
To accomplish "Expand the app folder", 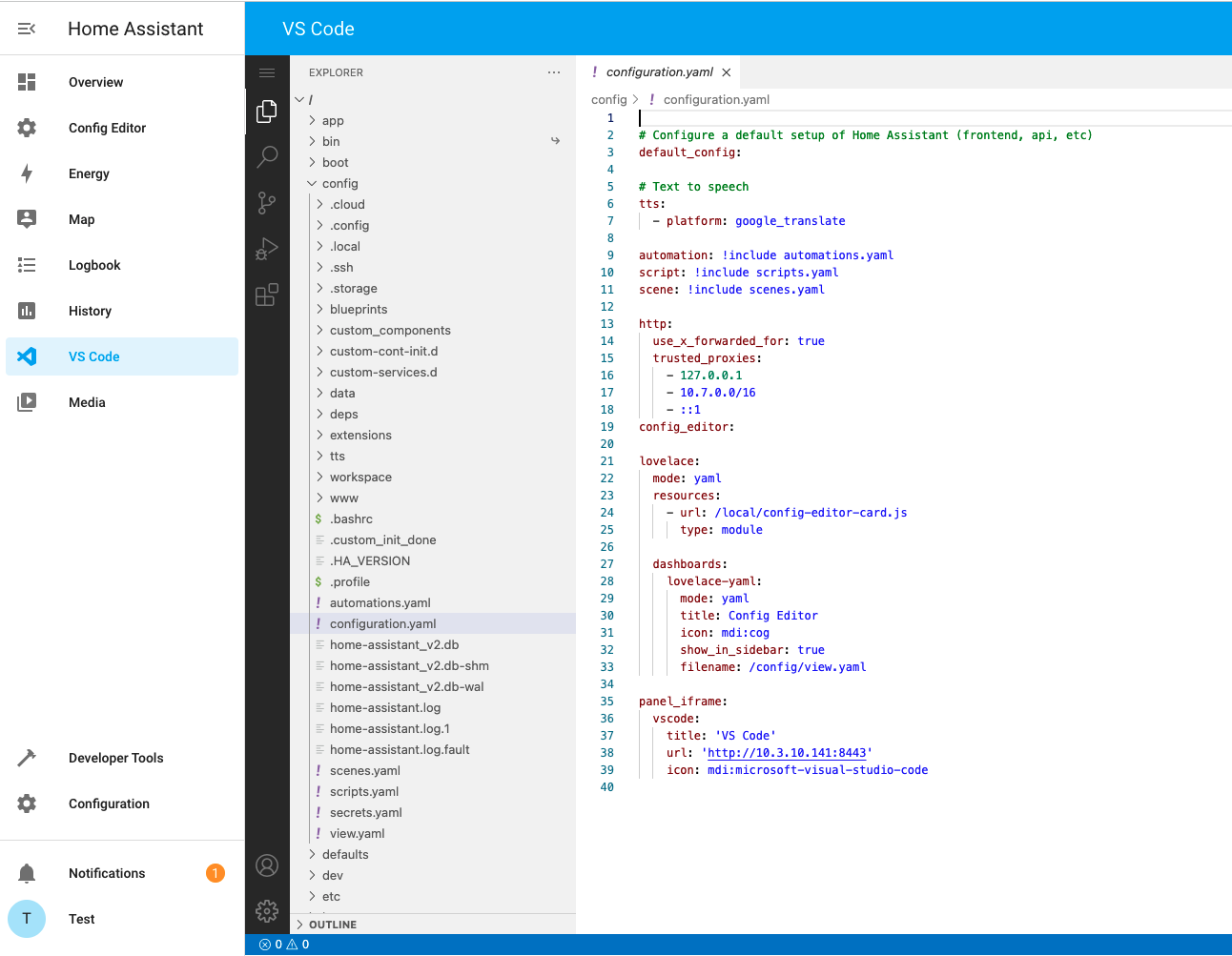I will point(312,120).
